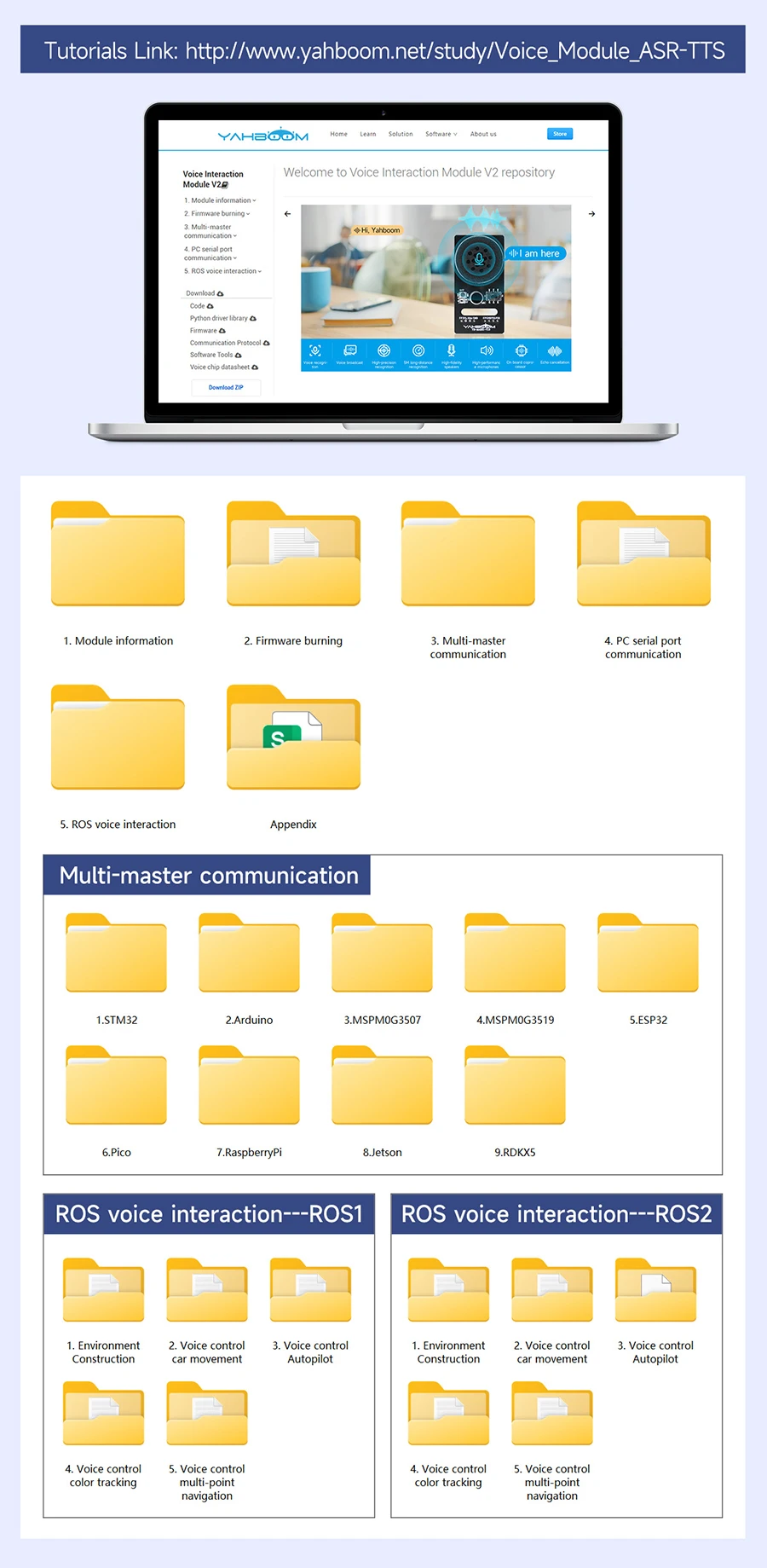
Task: Click the blue Store button
Action: [x=560, y=134]
